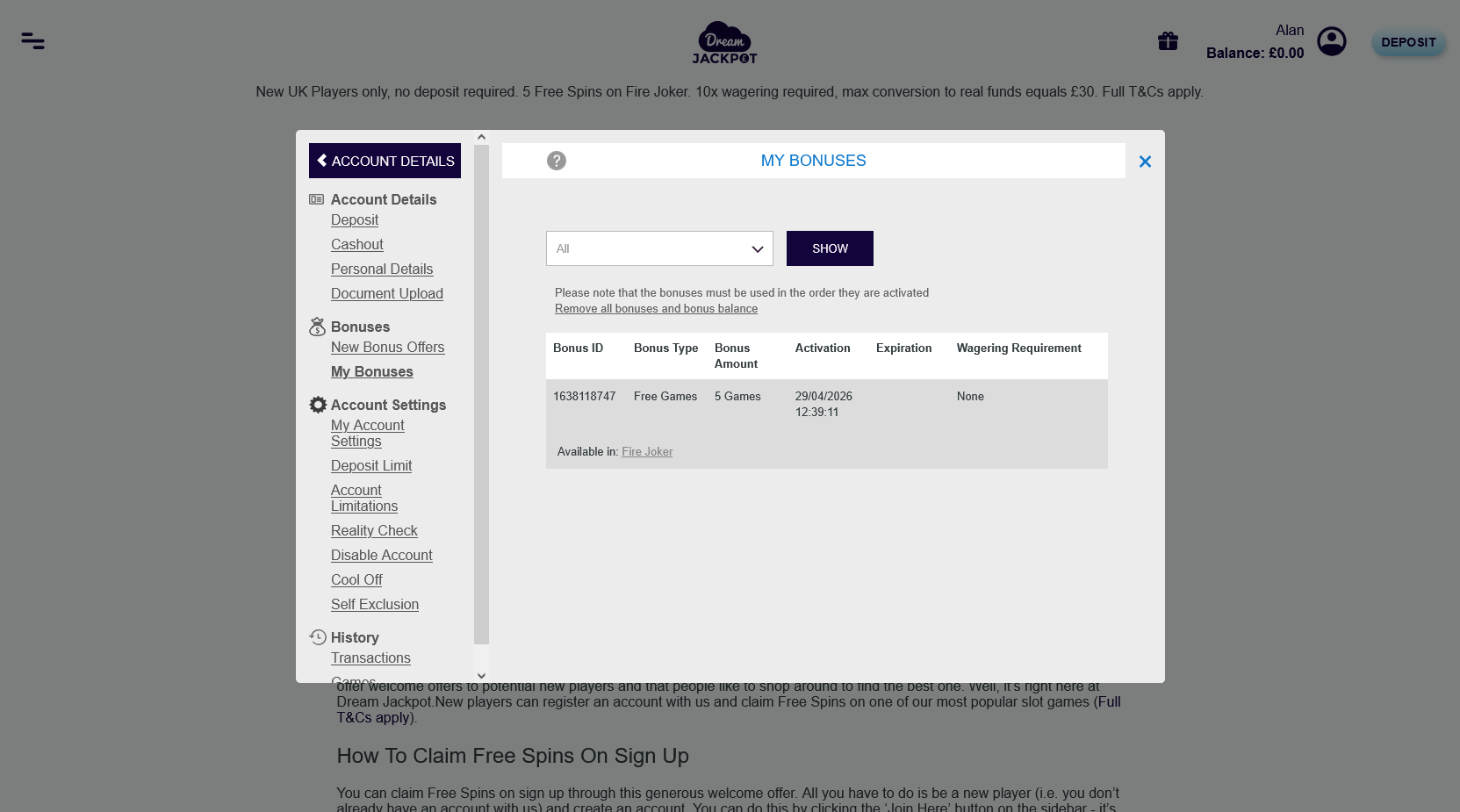Open the Fire Joker game link
This screenshot has height=812, width=1460.
point(647,451)
